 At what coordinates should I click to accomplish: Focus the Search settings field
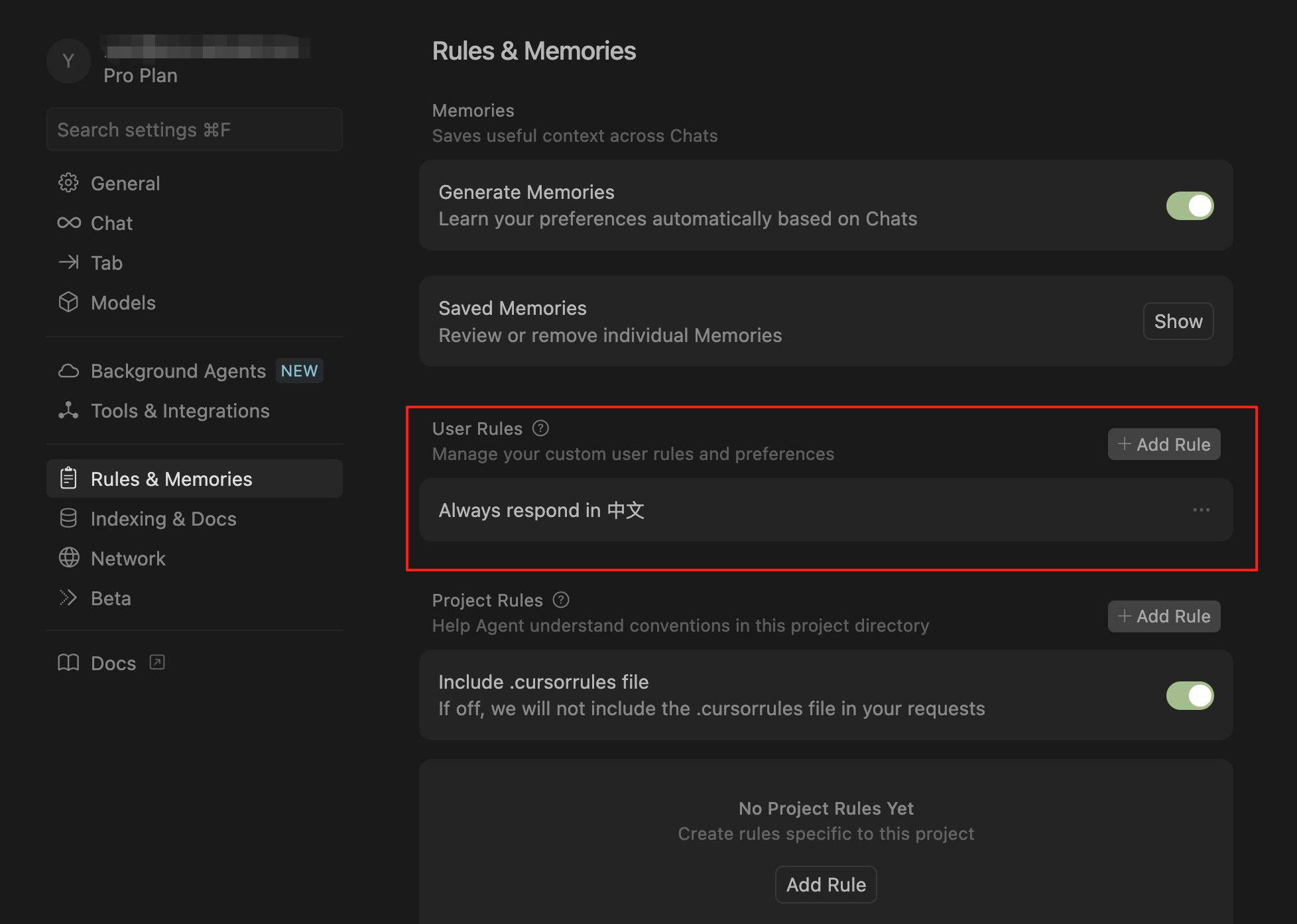194,130
